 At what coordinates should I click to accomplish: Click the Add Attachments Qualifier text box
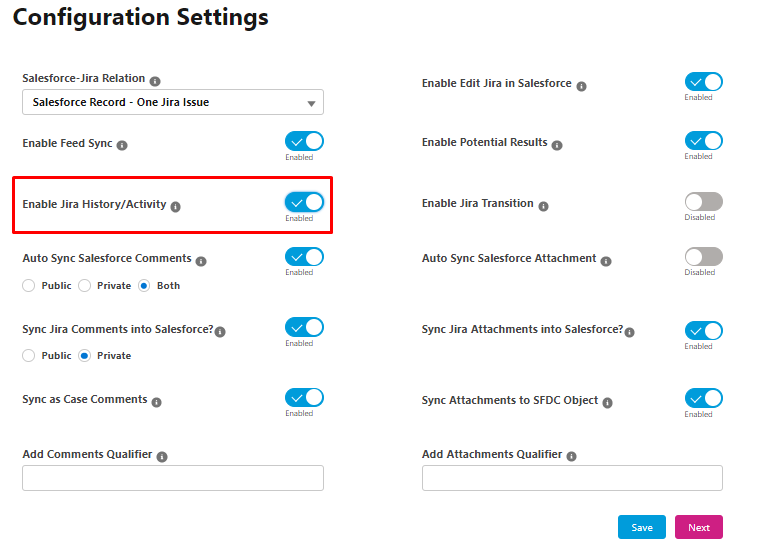[x=572, y=478]
